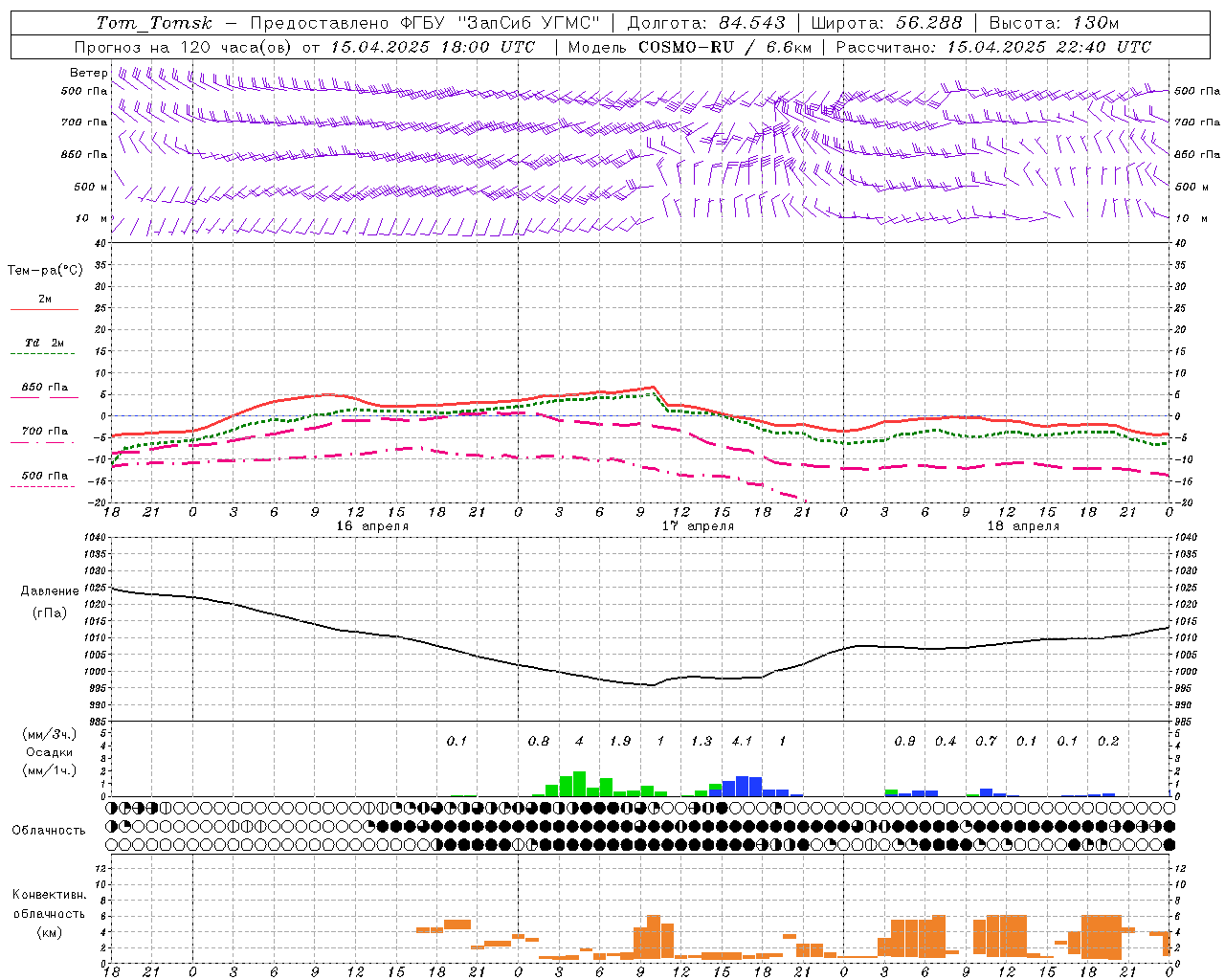This screenshot has width=1225, height=980.
Task: Click the '500 м' label left of wind barbs
Action: point(91,187)
